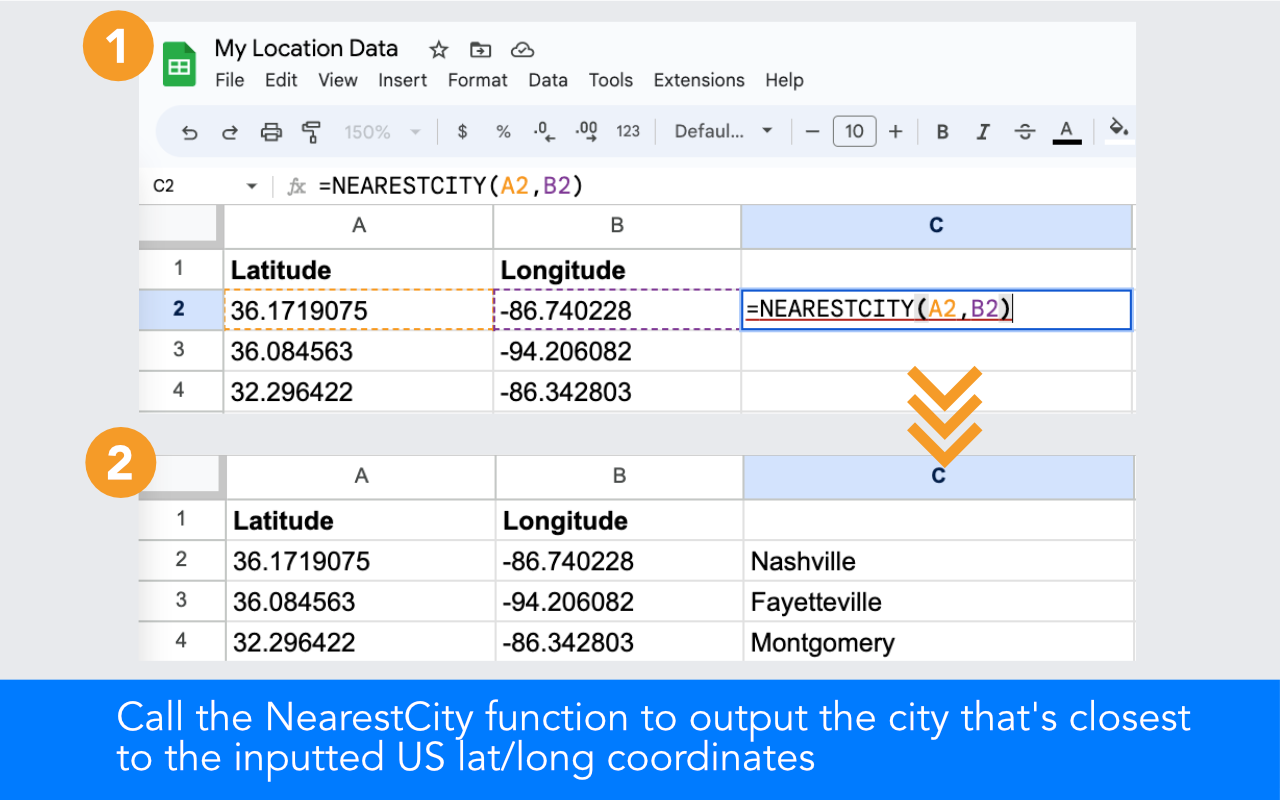Open the Format menu

tap(478, 80)
